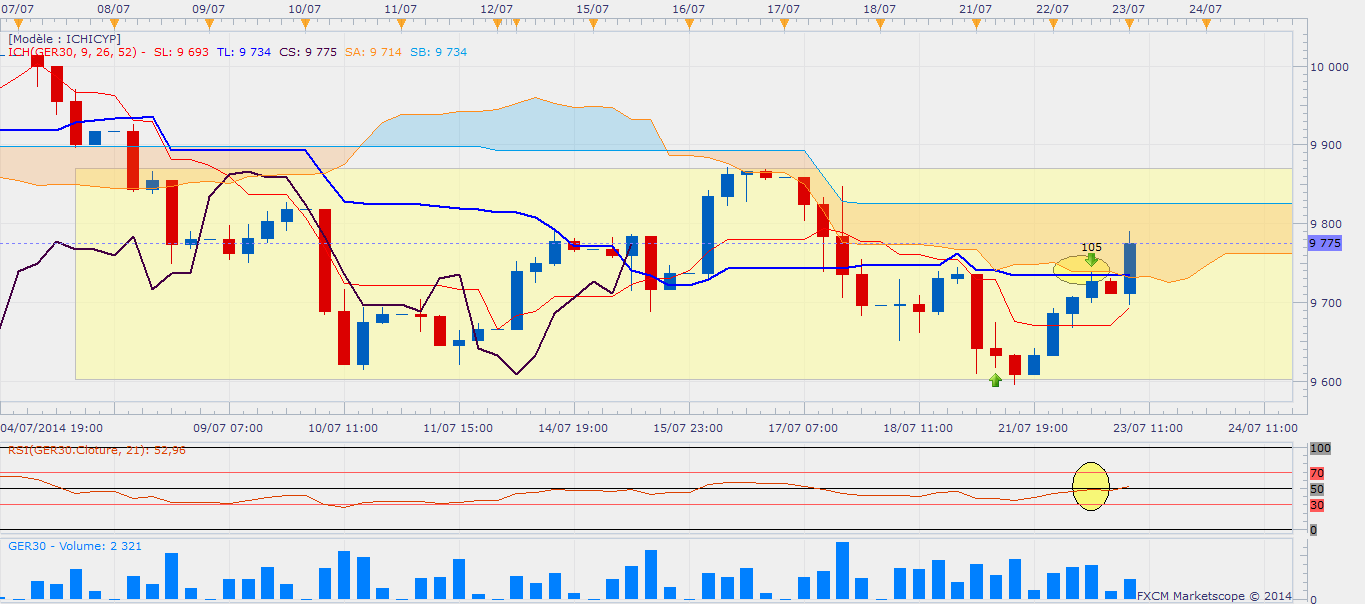This screenshot has height=604, width=1365.
Task: Click the TL: 9 734 blue value
Action: 241,52
